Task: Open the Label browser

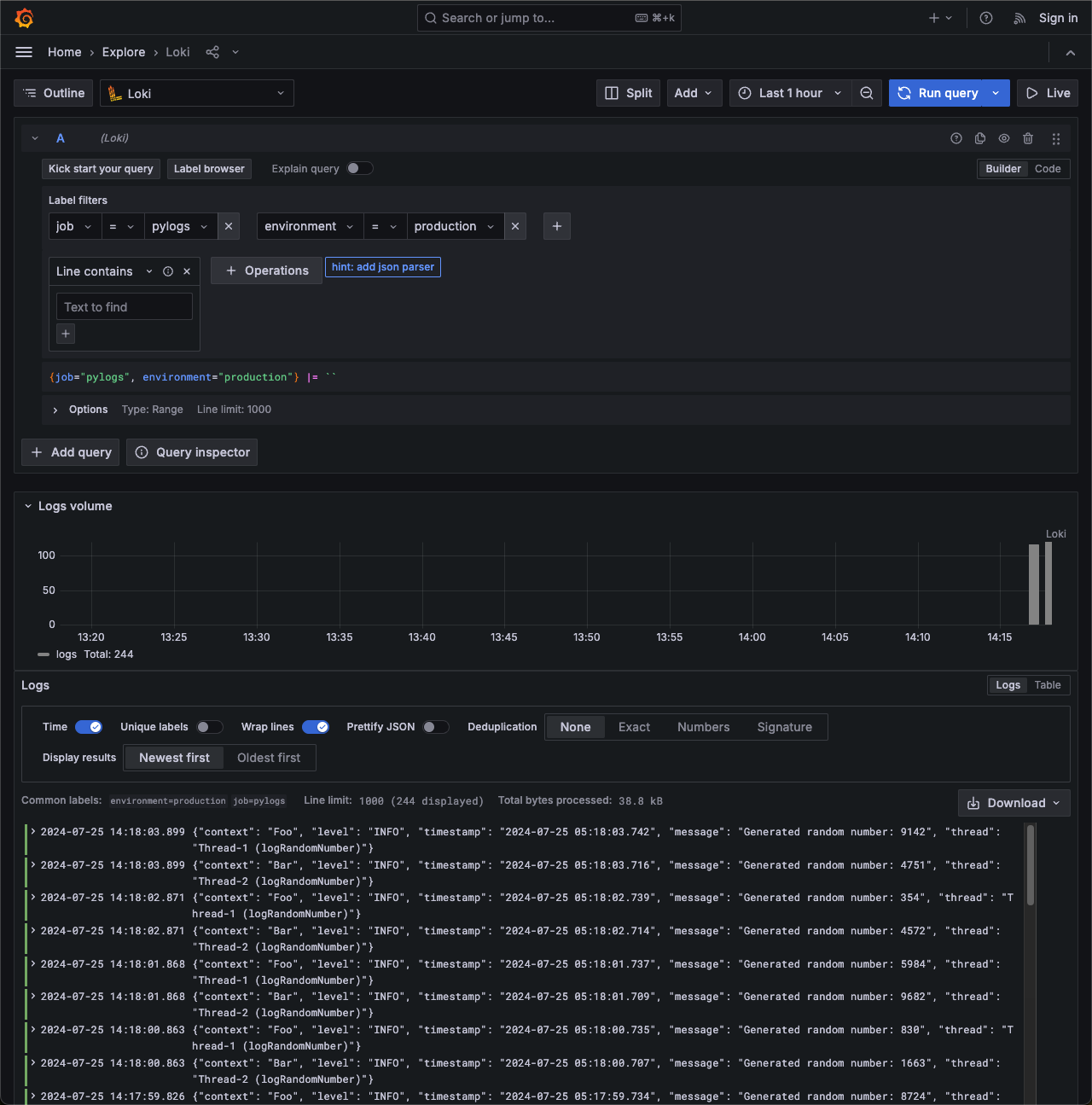Action: click(x=209, y=168)
